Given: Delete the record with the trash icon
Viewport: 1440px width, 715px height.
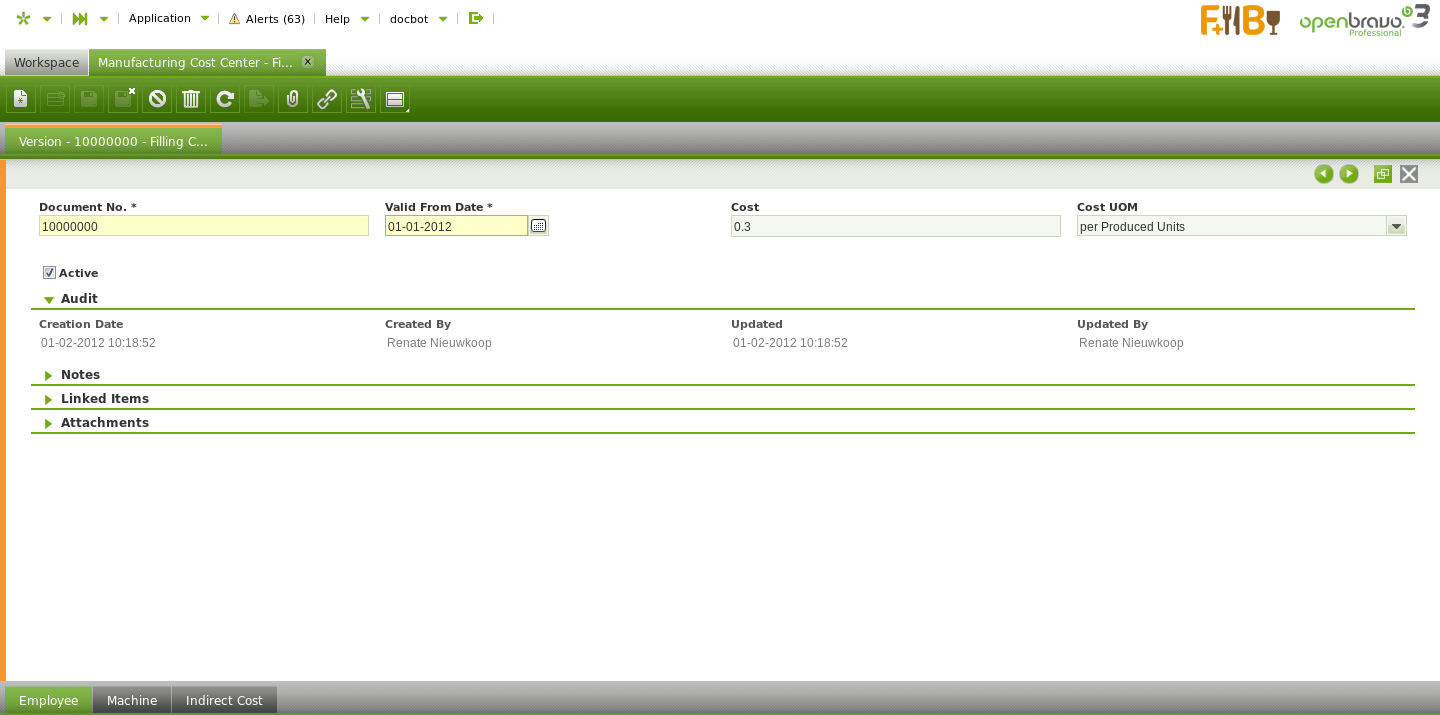Looking at the screenshot, I should pos(191,99).
